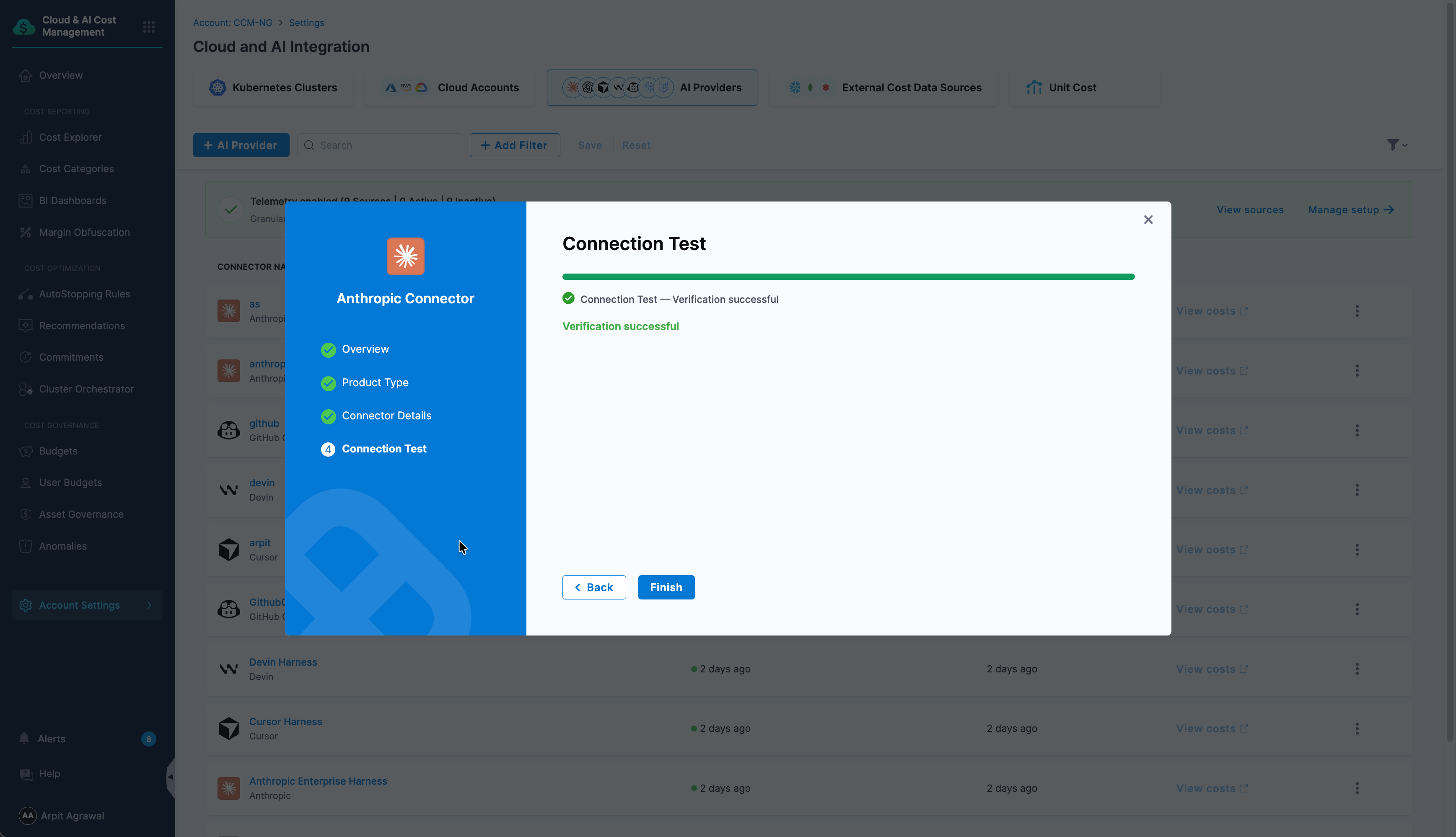Click the Anthropic Enterprise Harness logo icon

[229, 789]
